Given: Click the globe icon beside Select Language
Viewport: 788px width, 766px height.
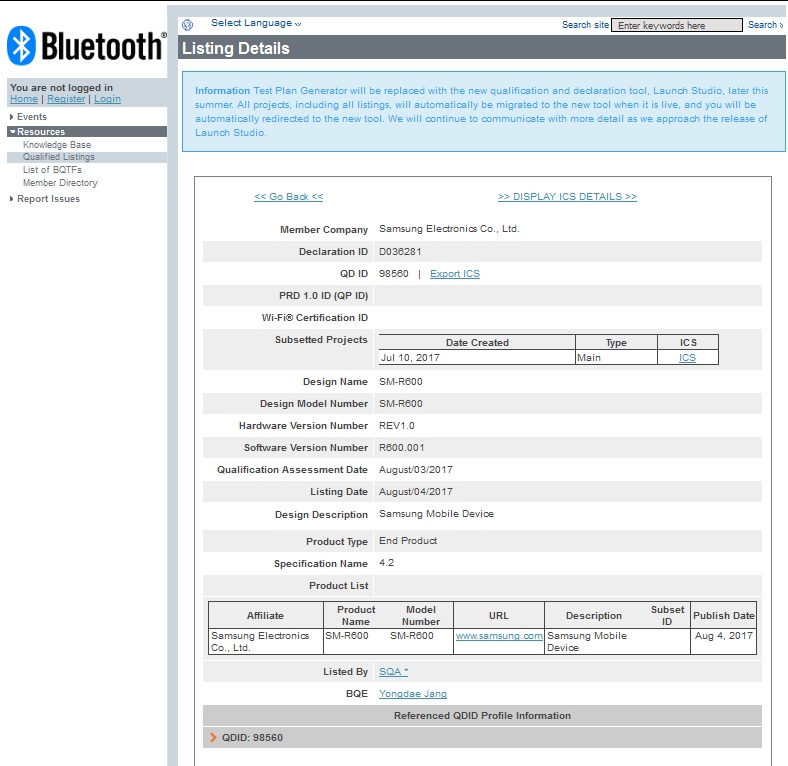Looking at the screenshot, I should [187, 24].
